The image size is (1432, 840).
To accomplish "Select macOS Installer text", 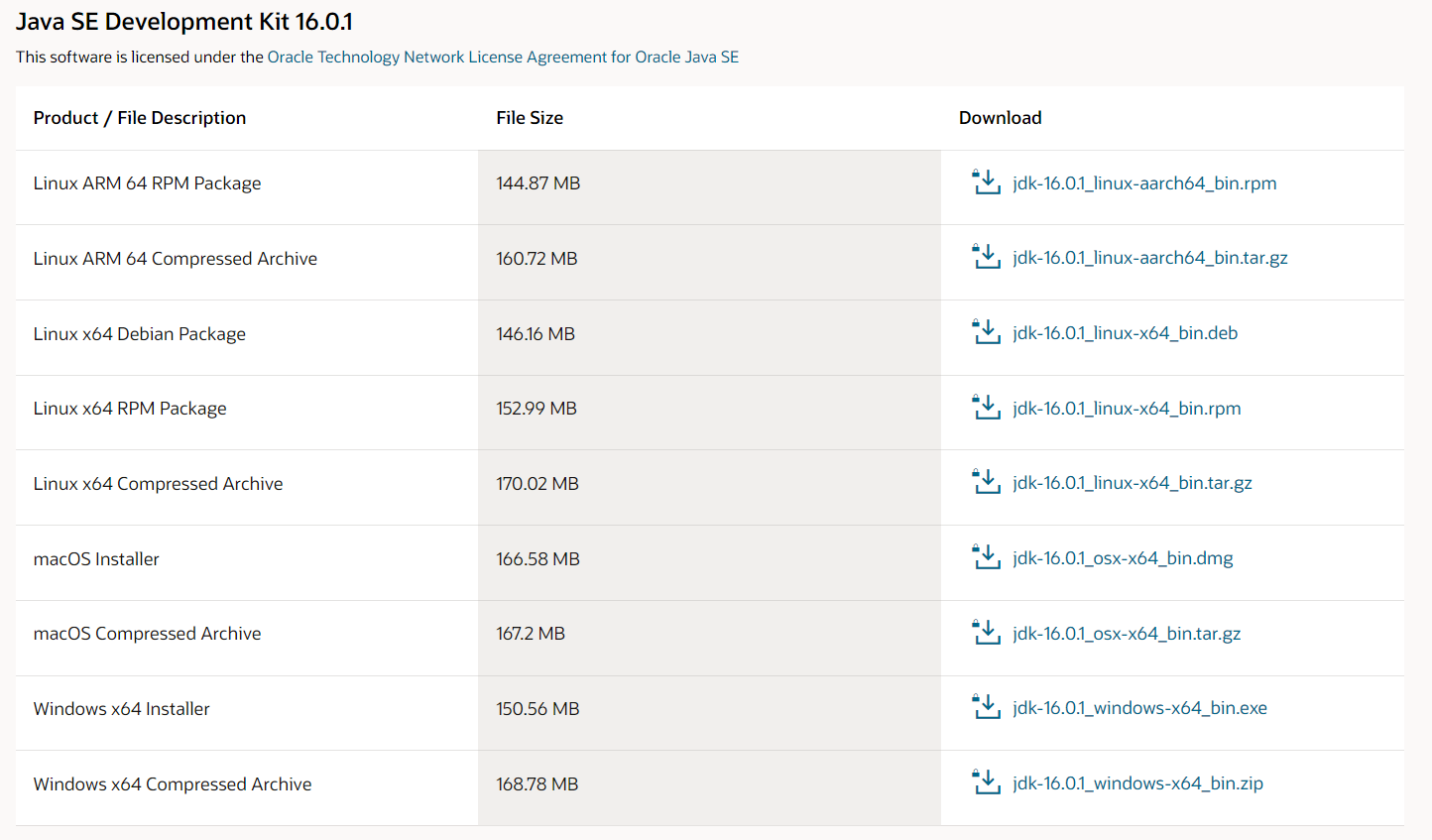I will click(x=96, y=559).
